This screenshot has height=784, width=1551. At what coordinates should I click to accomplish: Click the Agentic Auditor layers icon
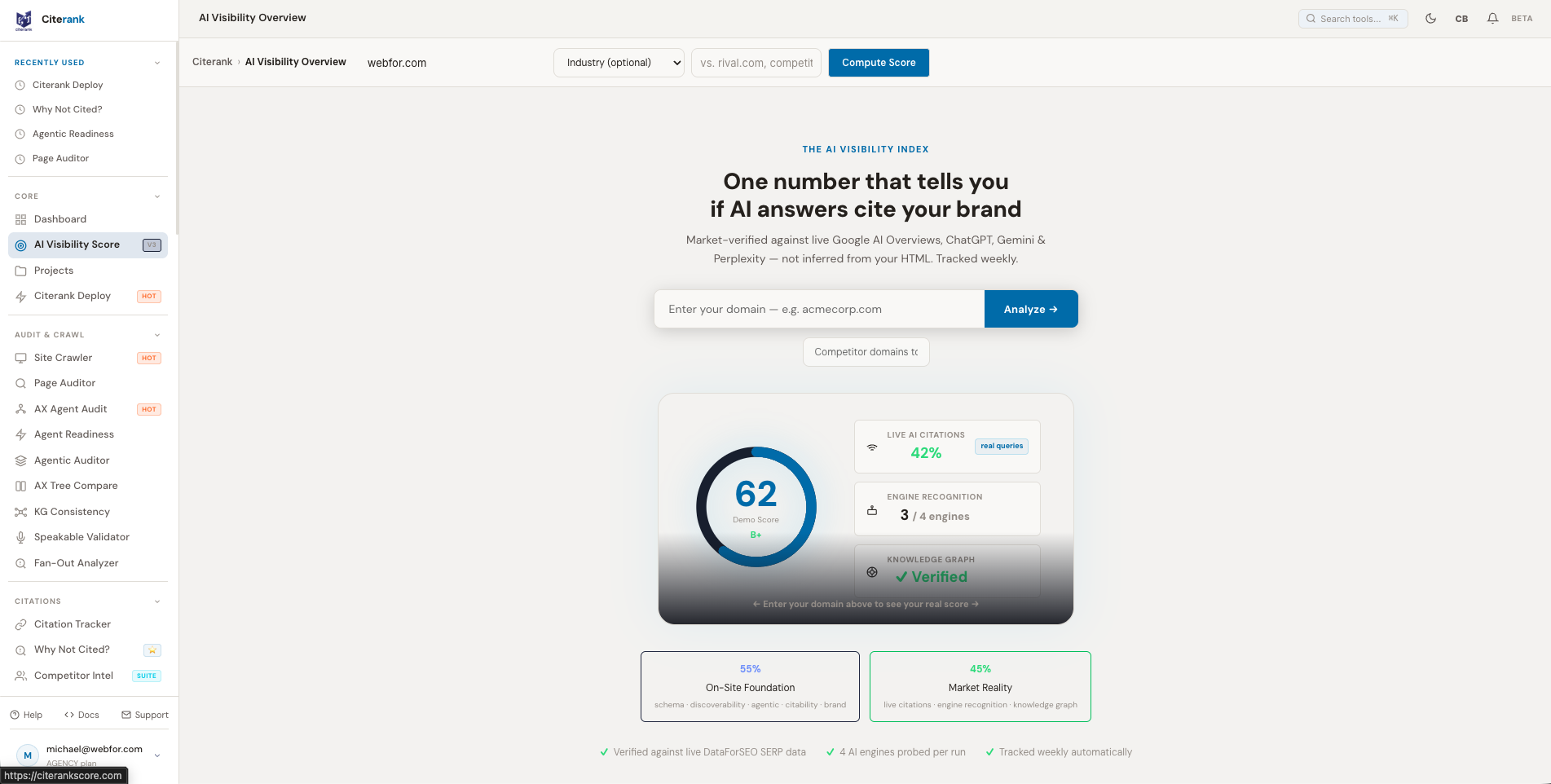pos(21,460)
